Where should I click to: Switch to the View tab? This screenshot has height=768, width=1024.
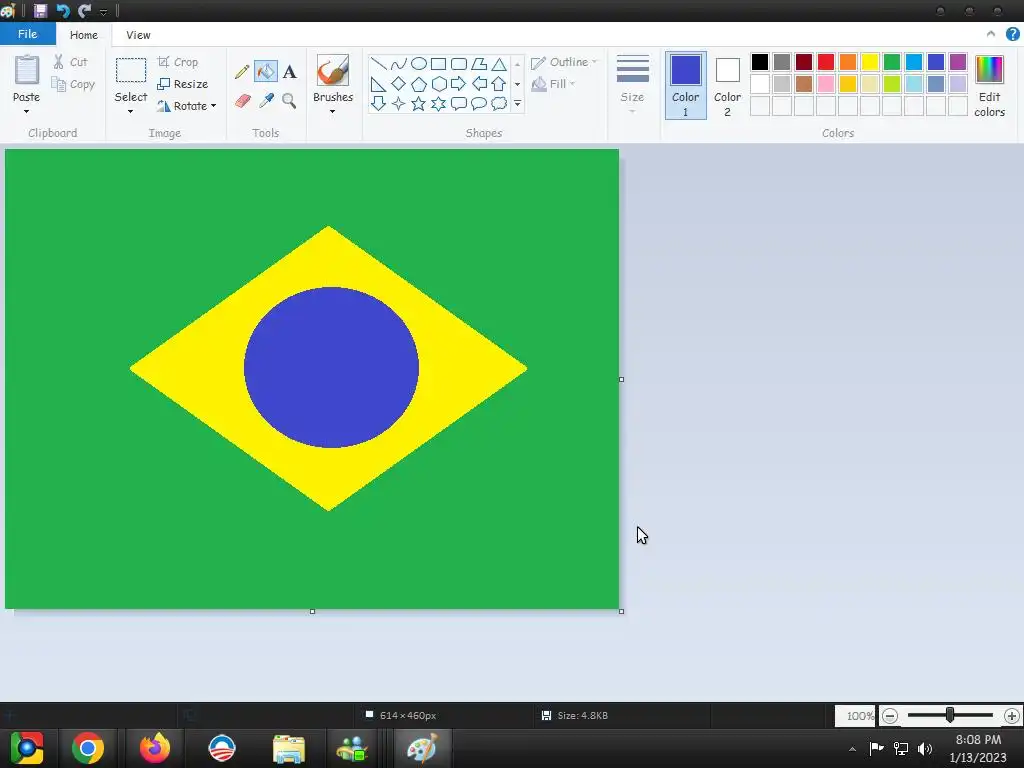coord(138,35)
